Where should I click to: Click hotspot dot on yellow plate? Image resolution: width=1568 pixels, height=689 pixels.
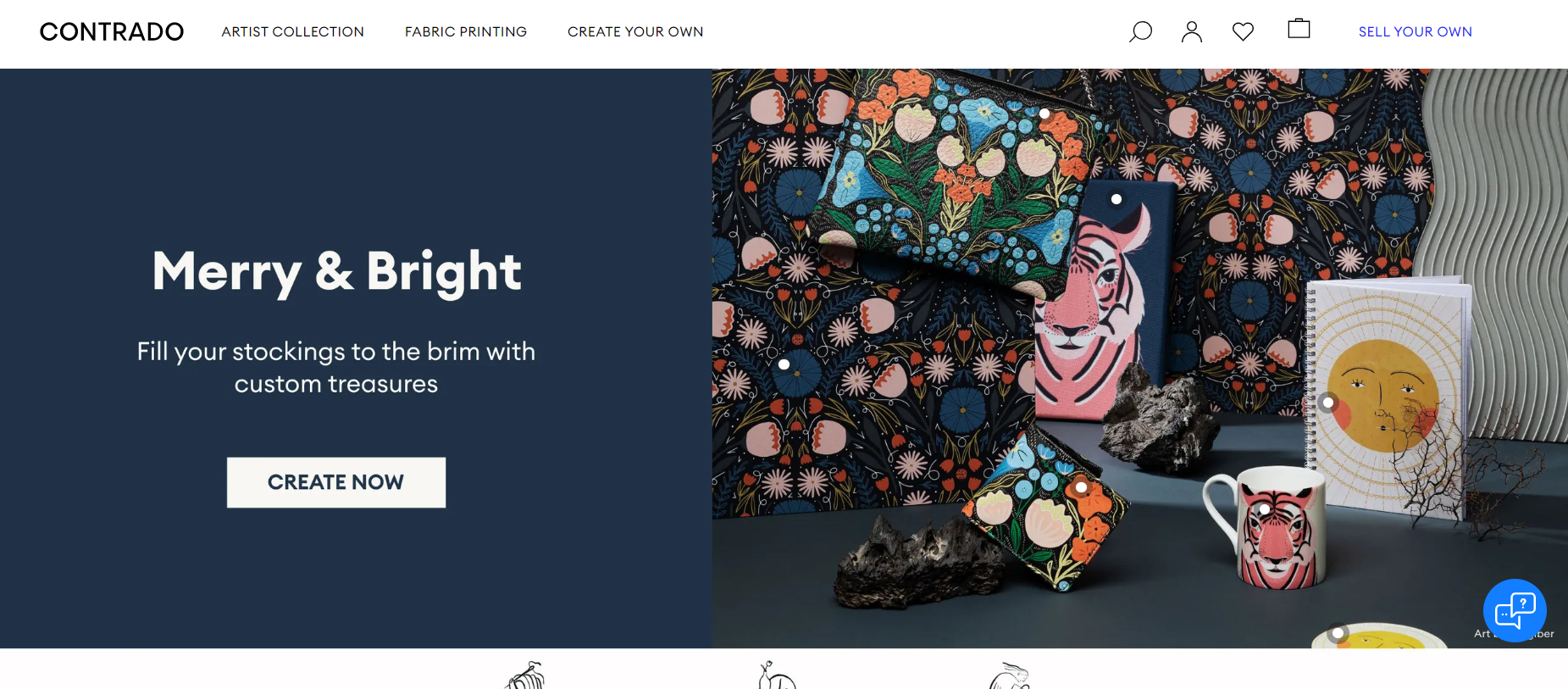[1338, 633]
